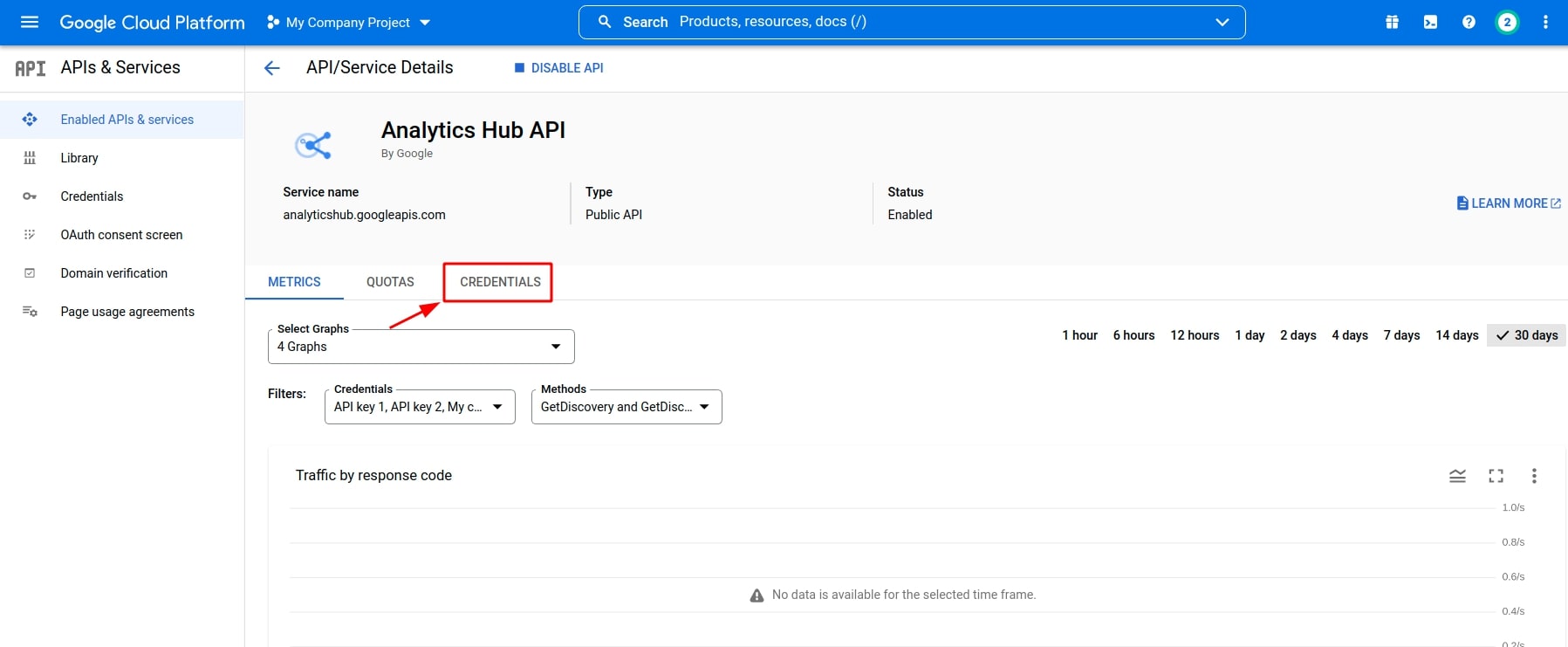
Task: Toggle legend on Traffic chart
Action: click(x=1457, y=476)
